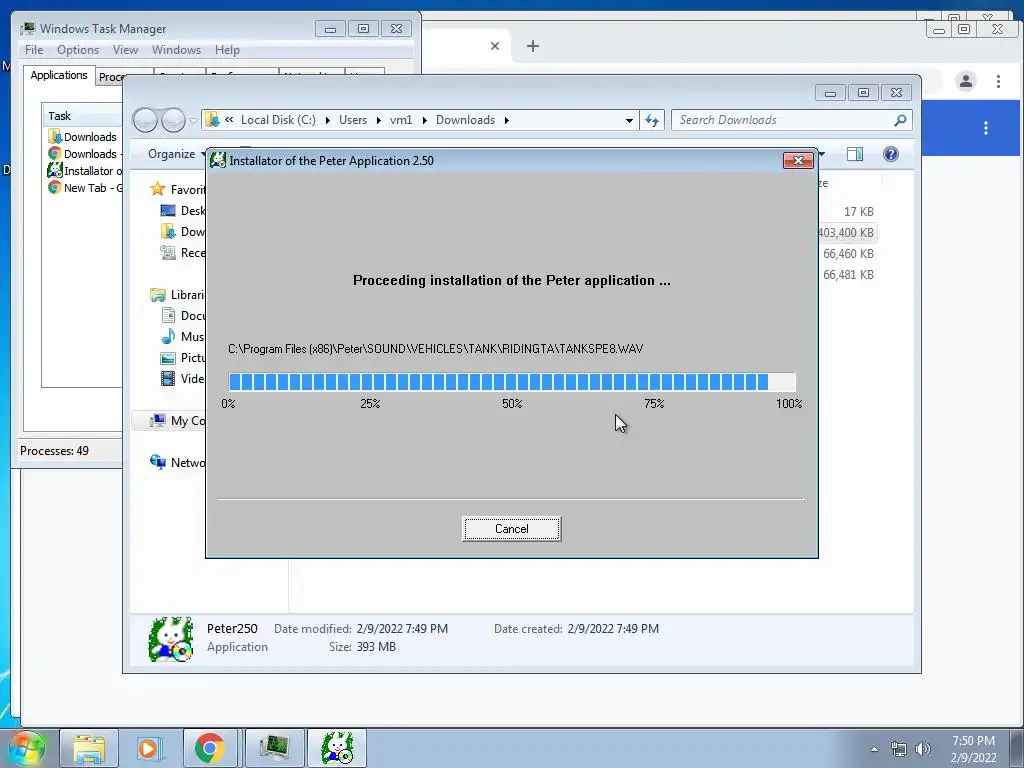Open Help menu in Task Manager
This screenshot has height=768, width=1024.
[227, 50]
